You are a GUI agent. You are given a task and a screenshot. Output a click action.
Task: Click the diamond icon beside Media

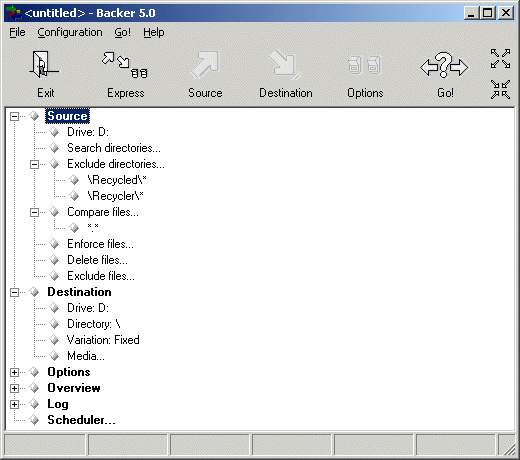tap(54, 356)
